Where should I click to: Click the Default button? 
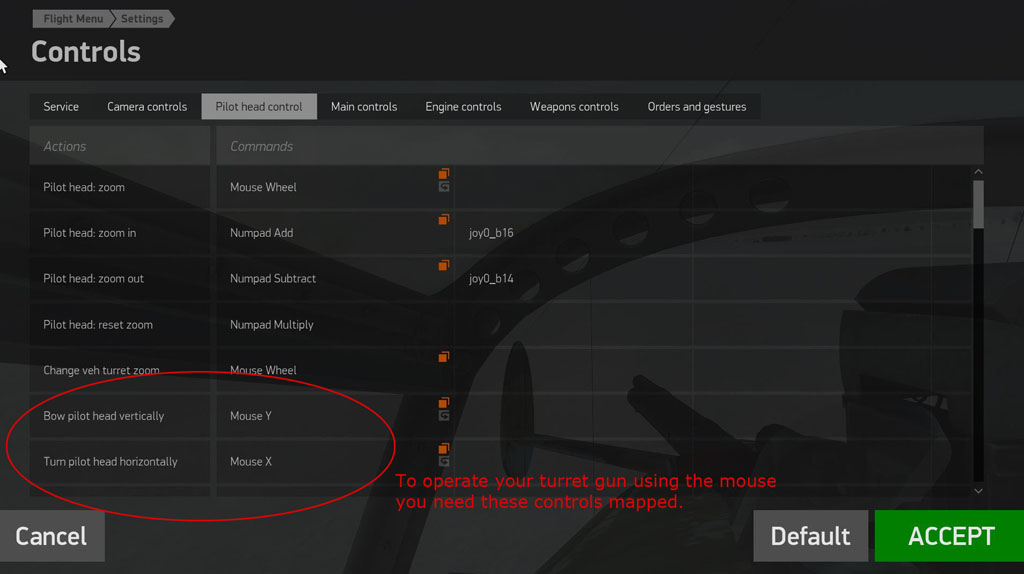pyautogui.click(x=810, y=536)
